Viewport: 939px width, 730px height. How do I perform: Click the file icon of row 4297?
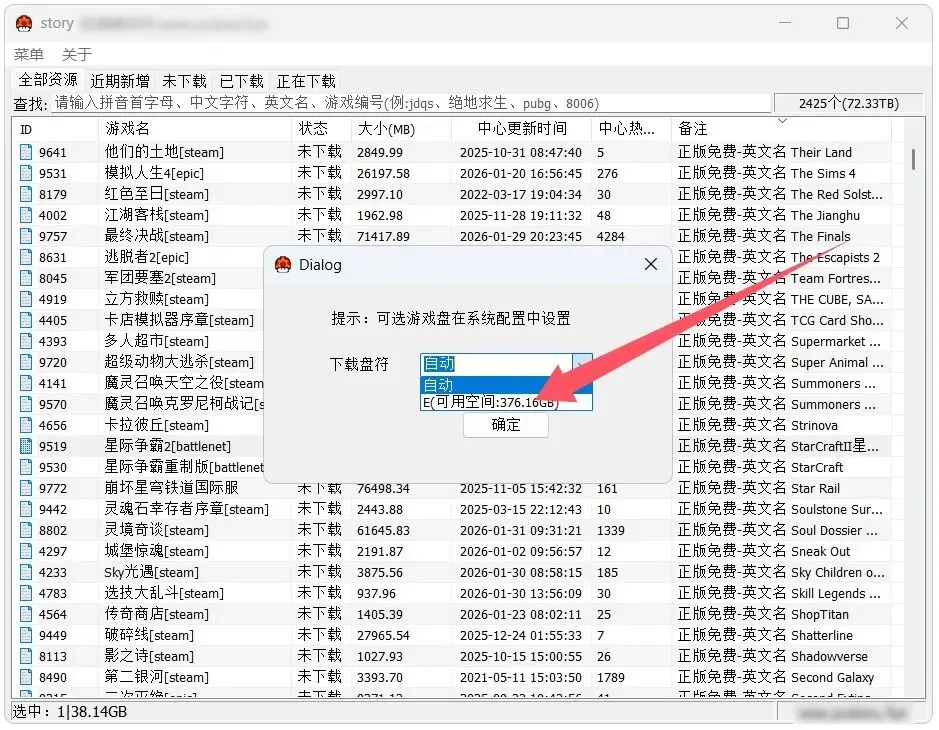[26, 551]
